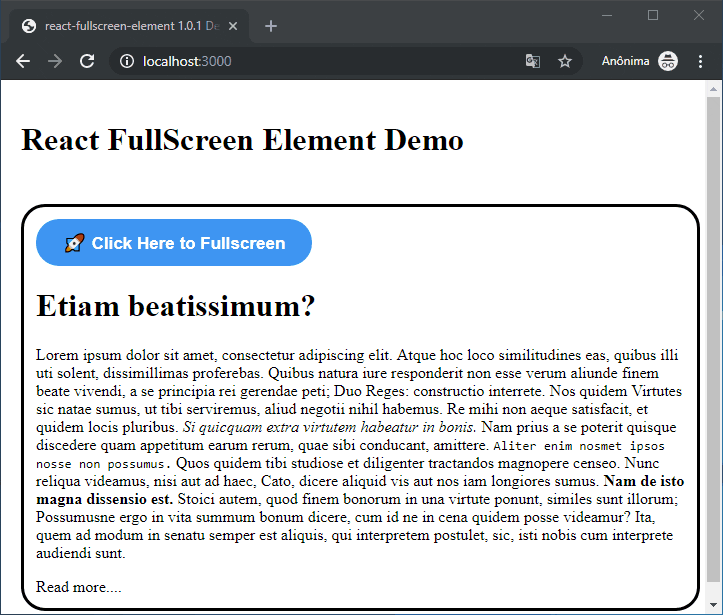
Task: Click bold text magna dissensio est.
Action: (x=105, y=499)
